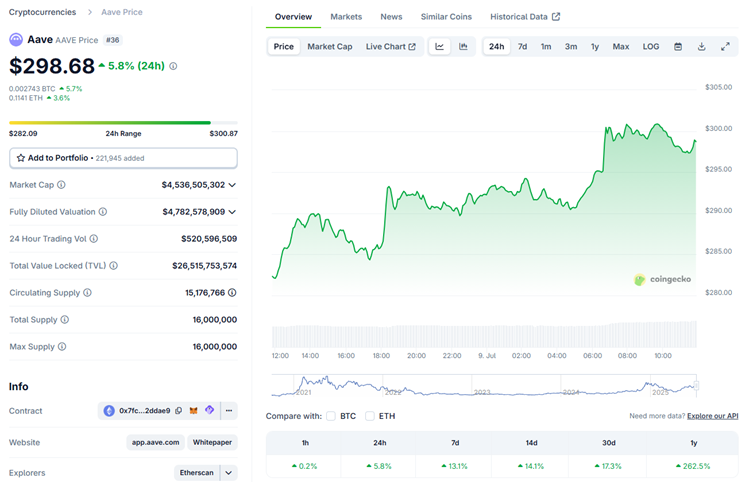753x482 pixels.
Task: Click the external link icon beside Live Chart
Action: pyautogui.click(x=412, y=47)
